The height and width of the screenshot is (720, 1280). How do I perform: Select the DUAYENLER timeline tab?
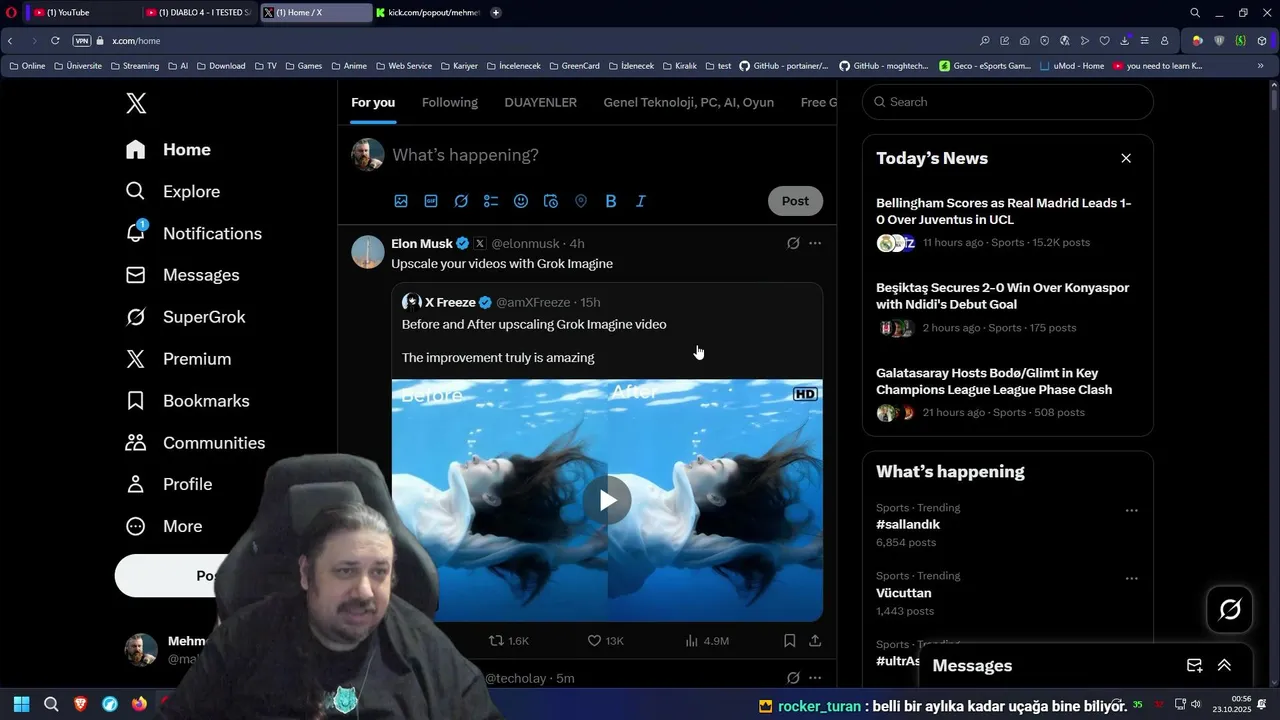click(540, 102)
